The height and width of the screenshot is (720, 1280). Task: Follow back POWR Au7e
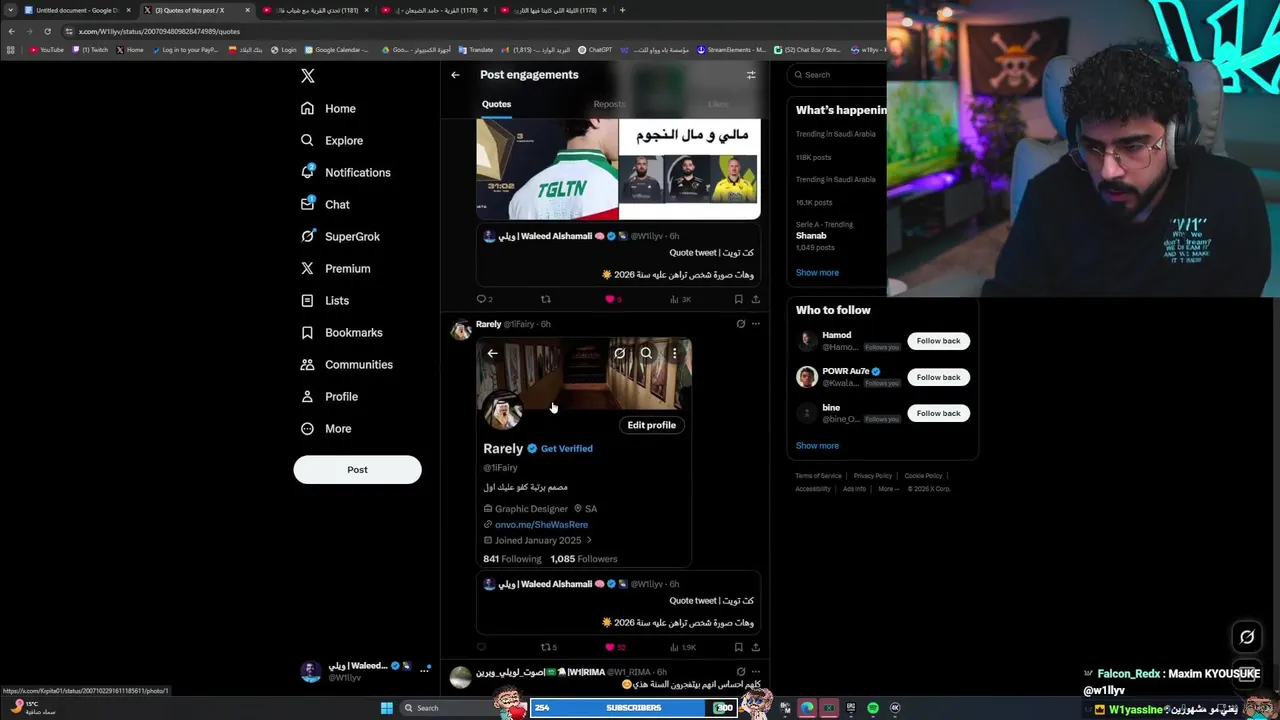pyautogui.click(x=938, y=377)
